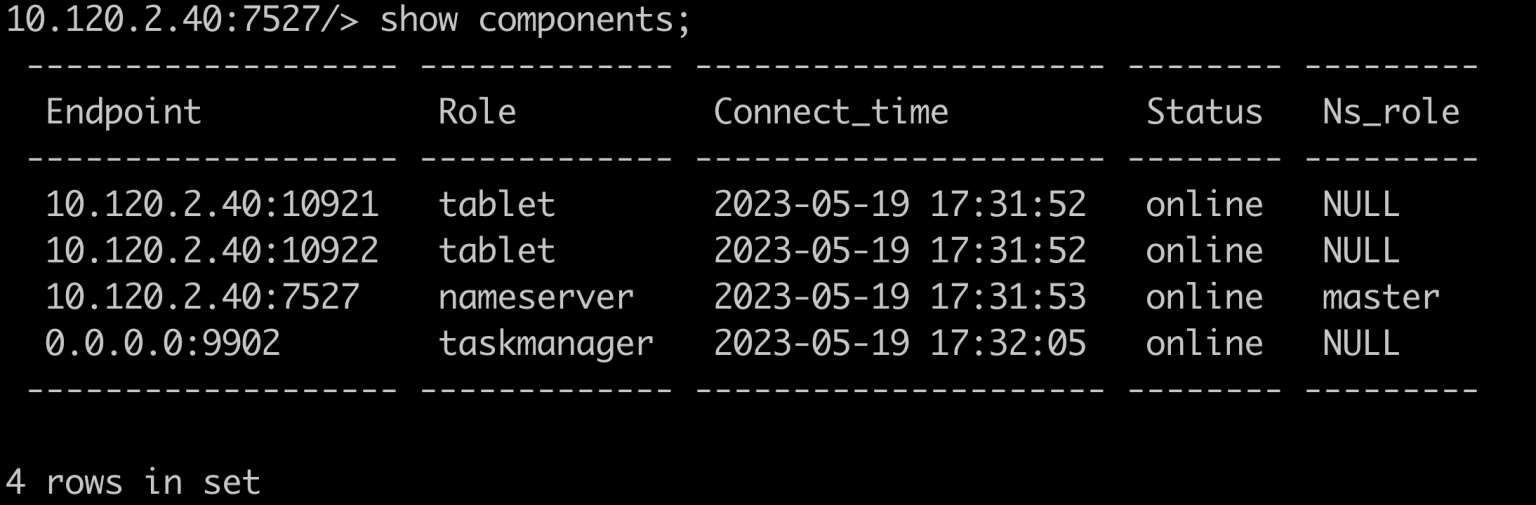Click the Ns_role column header
Viewport: 1536px width, 505px height.
(1390, 112)
